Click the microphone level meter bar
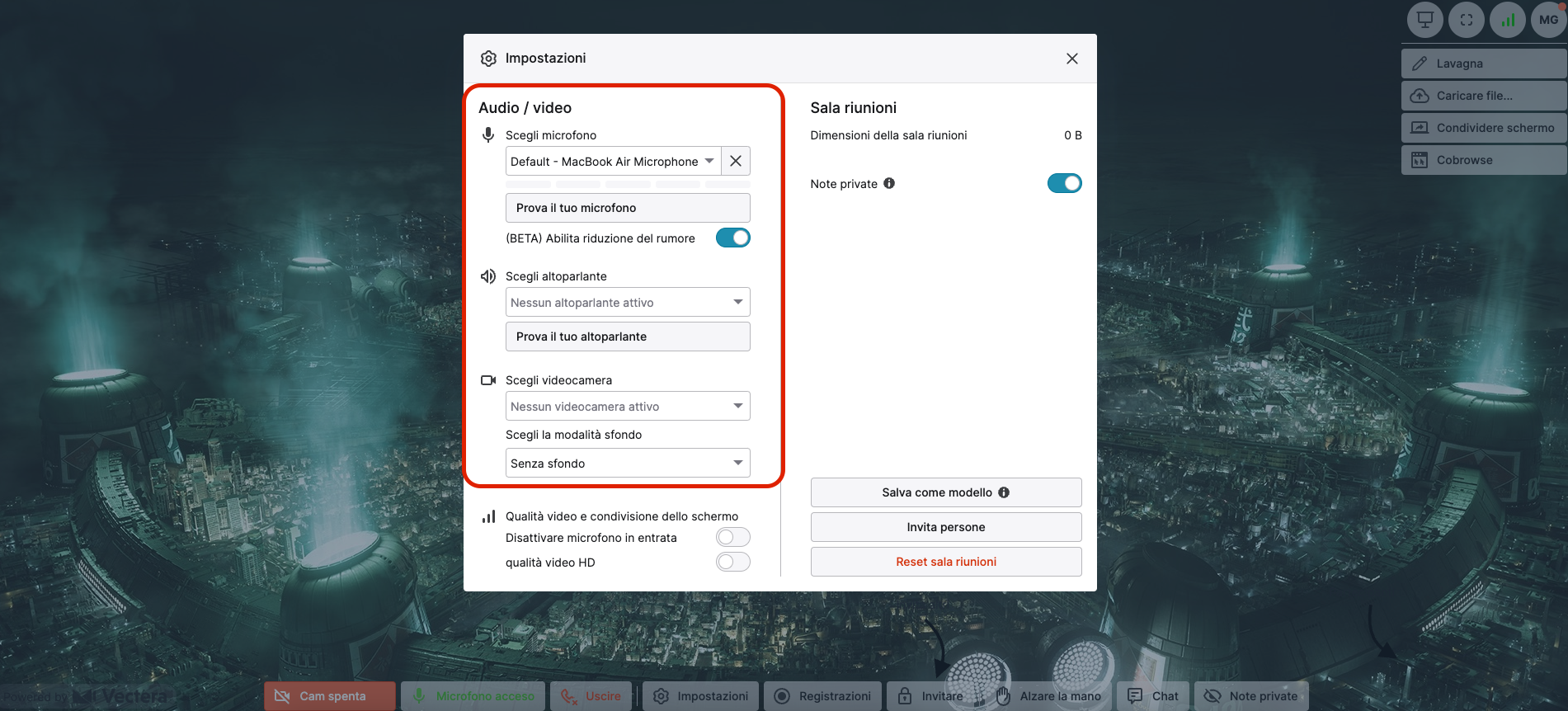The width and height of the screenshot is (1568, 711). point(628,184)
